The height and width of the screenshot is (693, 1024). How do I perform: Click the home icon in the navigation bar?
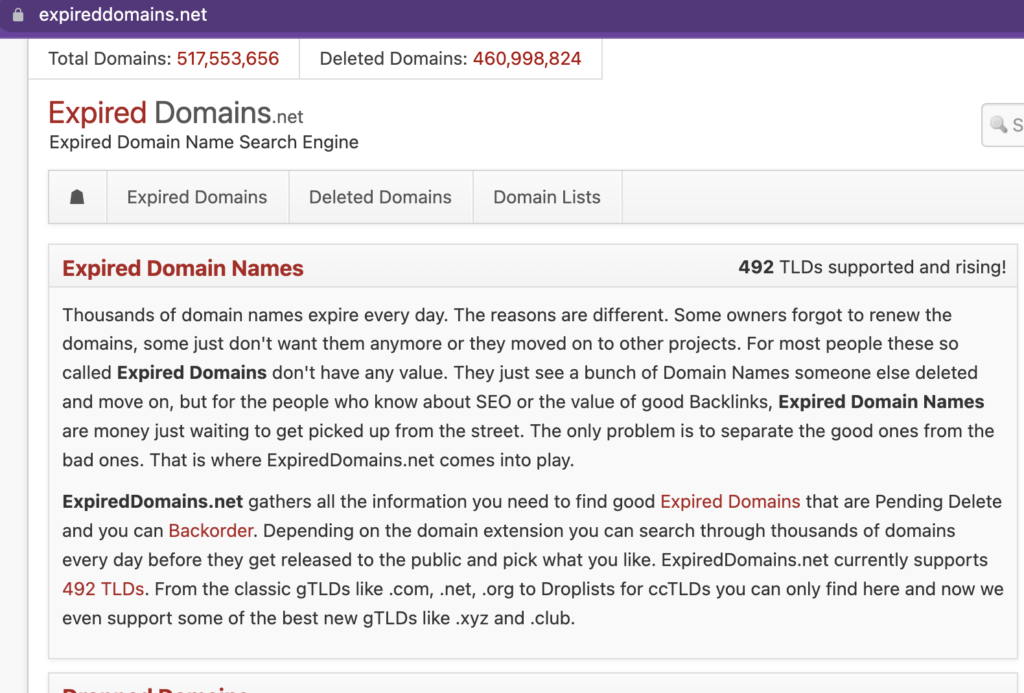click(x=77, y=197)
